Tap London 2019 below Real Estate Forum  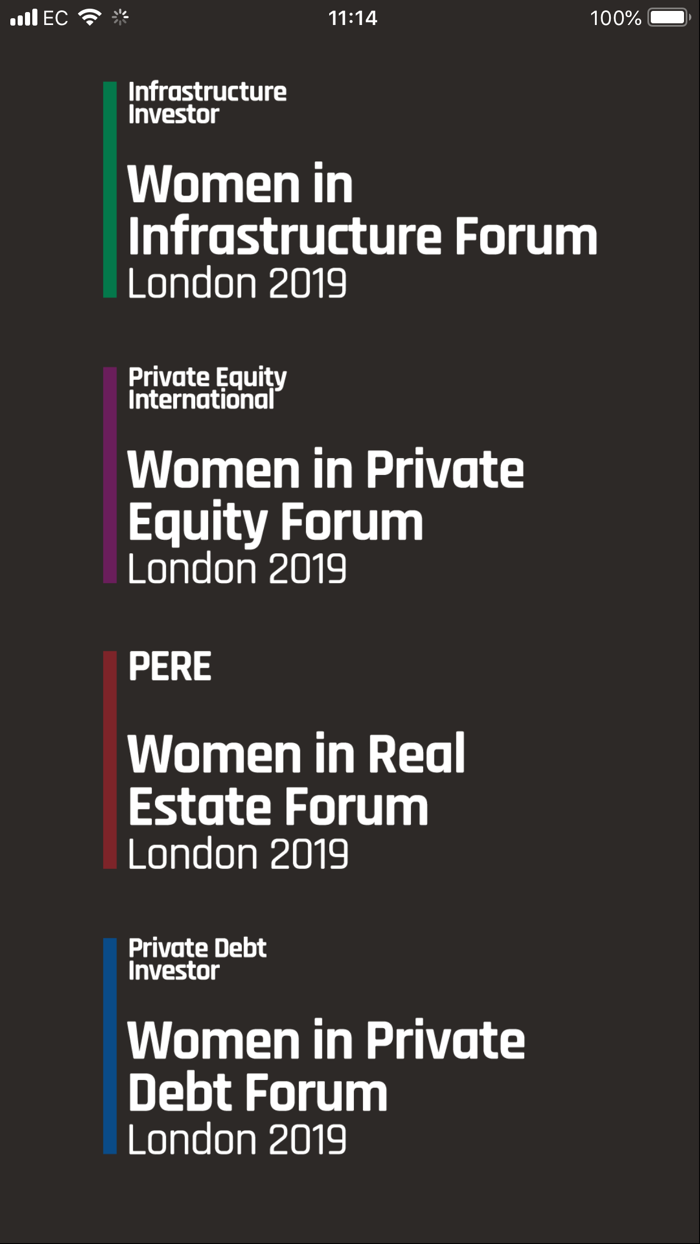pos(238,854)
